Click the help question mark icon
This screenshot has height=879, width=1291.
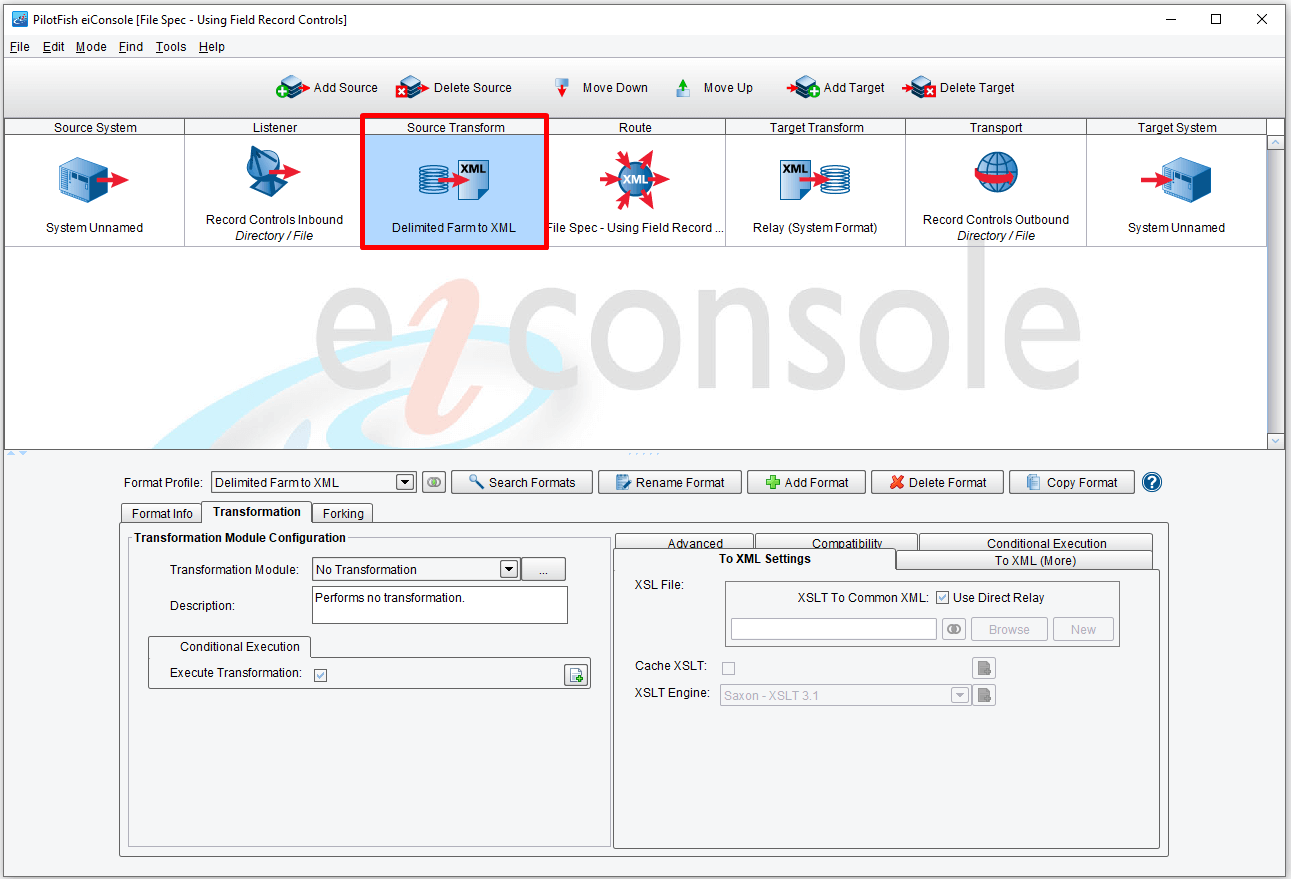(1152, 482)
